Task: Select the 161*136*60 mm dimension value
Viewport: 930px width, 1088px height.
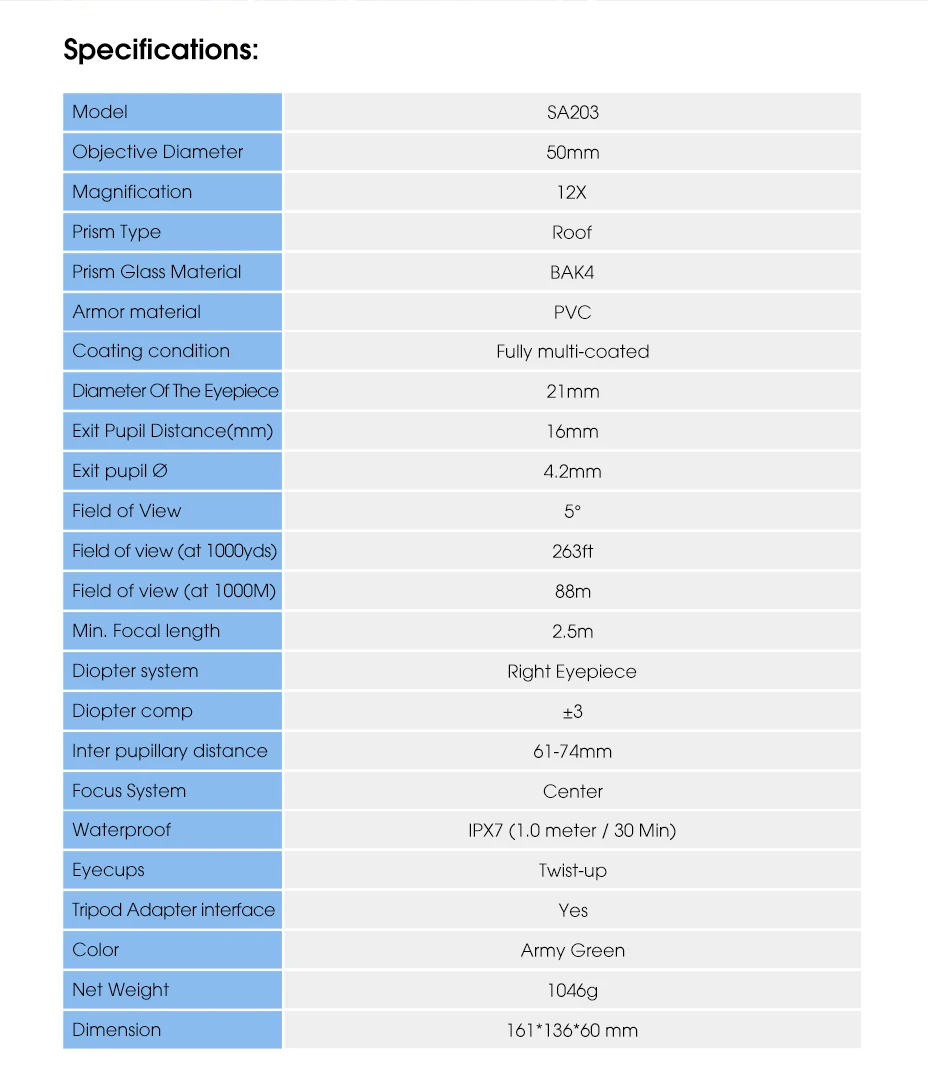Action: click(x=572, y=1031)
